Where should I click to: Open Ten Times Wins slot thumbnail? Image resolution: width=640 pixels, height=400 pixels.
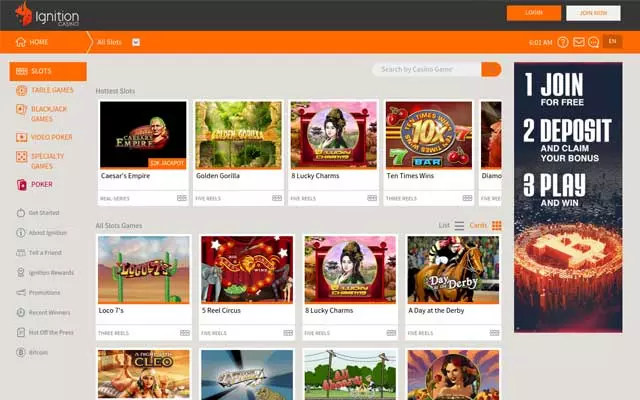429,135
